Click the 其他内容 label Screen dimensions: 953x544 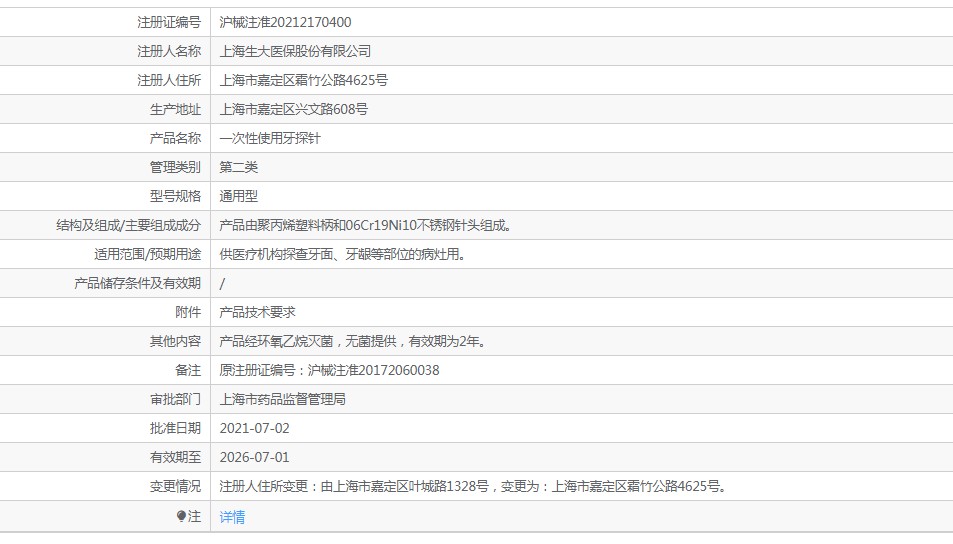[x=176, y=342]
